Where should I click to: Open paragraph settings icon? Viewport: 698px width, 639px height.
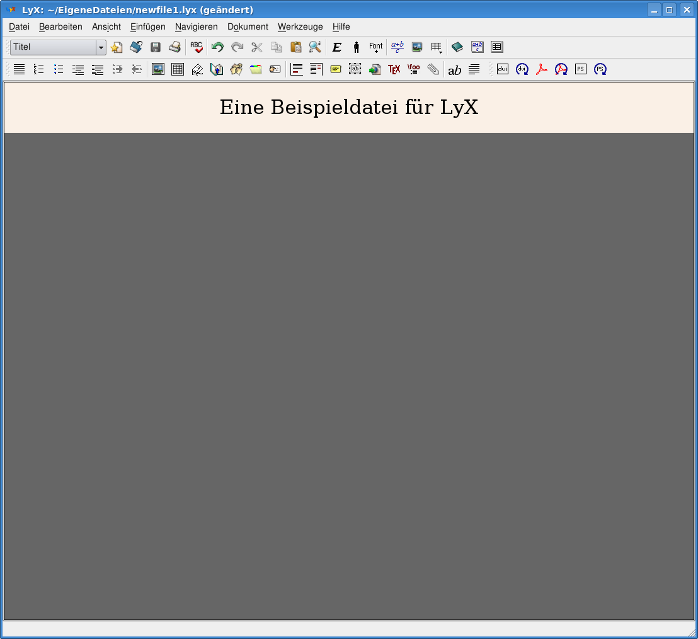474,69
